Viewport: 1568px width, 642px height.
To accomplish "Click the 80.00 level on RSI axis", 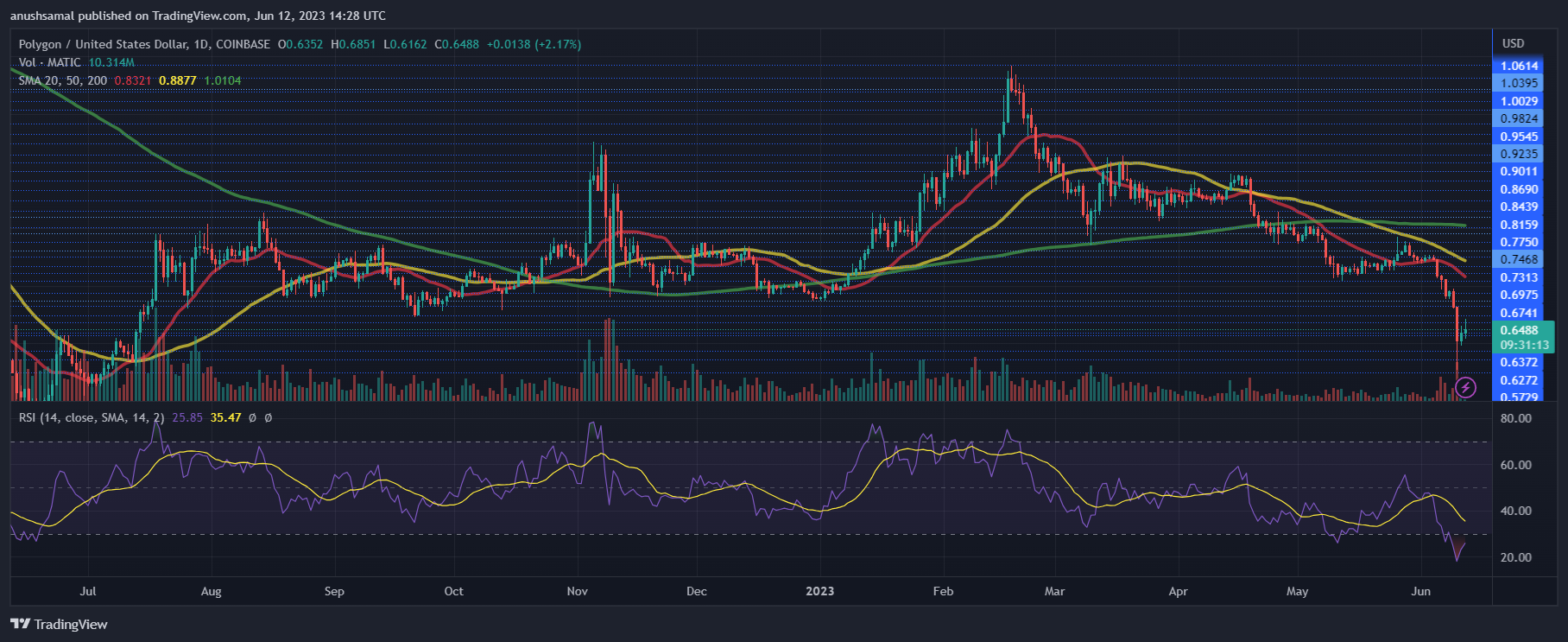I will point(1515,418).
